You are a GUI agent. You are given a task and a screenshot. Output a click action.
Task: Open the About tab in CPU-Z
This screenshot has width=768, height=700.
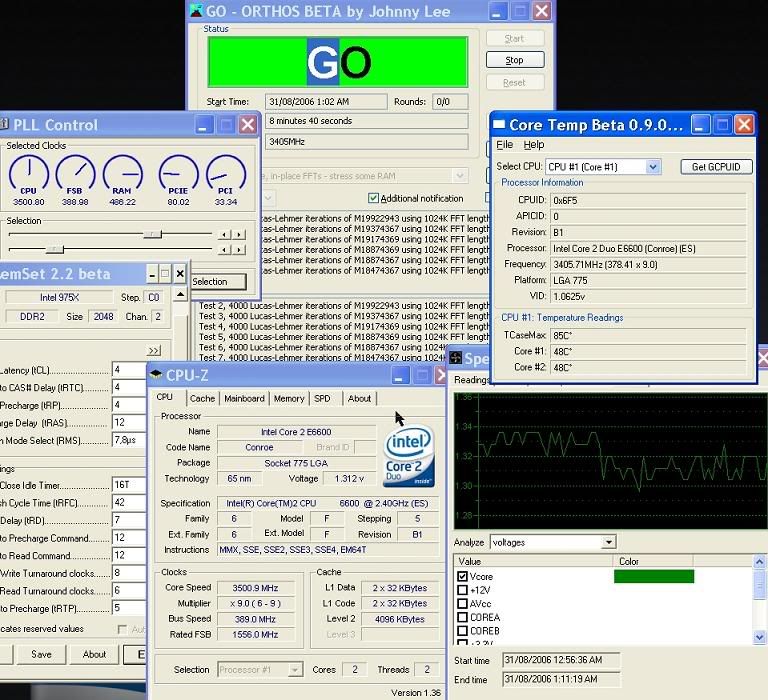pos(360,399)
